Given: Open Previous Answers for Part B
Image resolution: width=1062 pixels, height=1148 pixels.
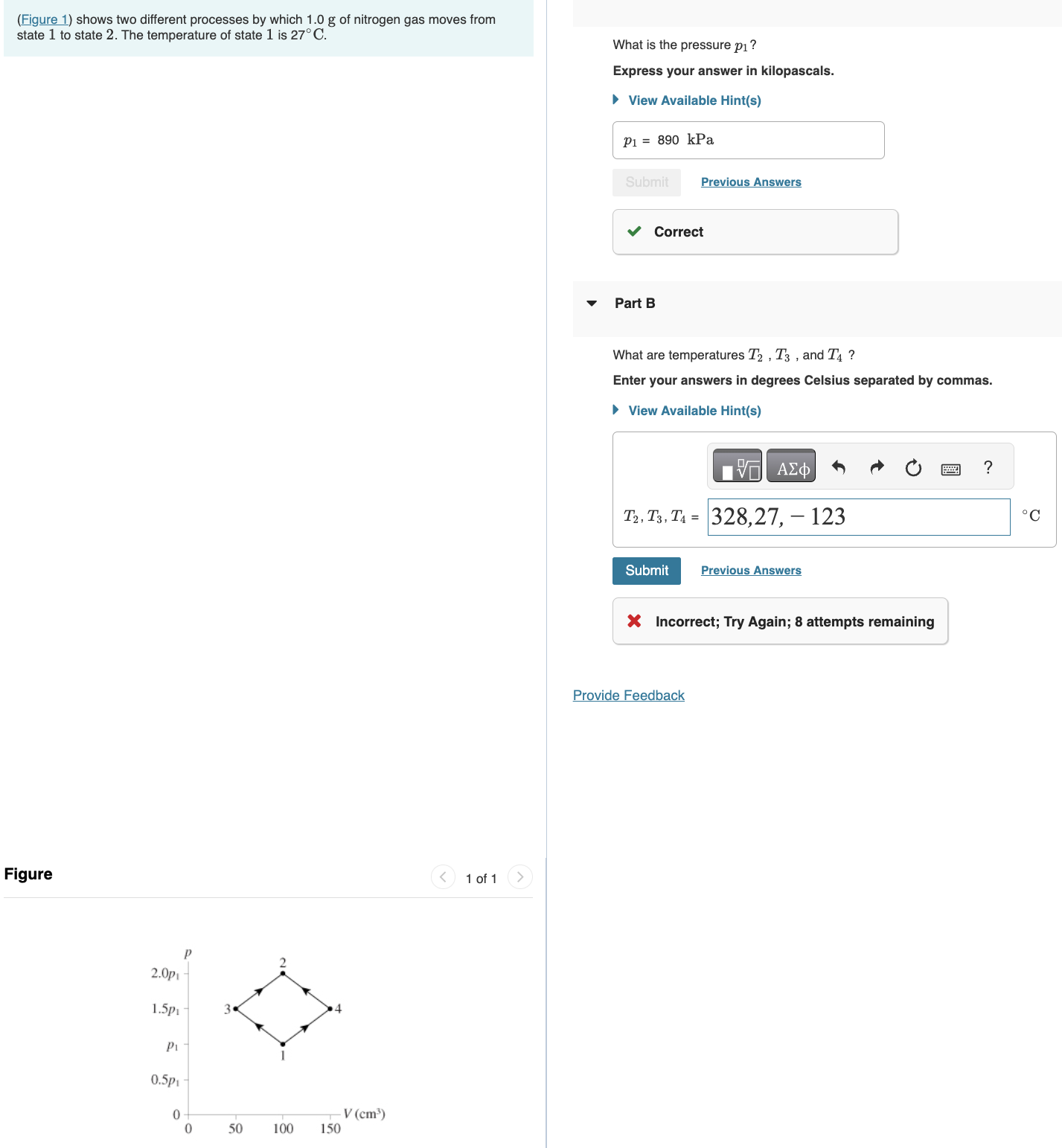Looking at the screenshot, I should tap(751, 570).
